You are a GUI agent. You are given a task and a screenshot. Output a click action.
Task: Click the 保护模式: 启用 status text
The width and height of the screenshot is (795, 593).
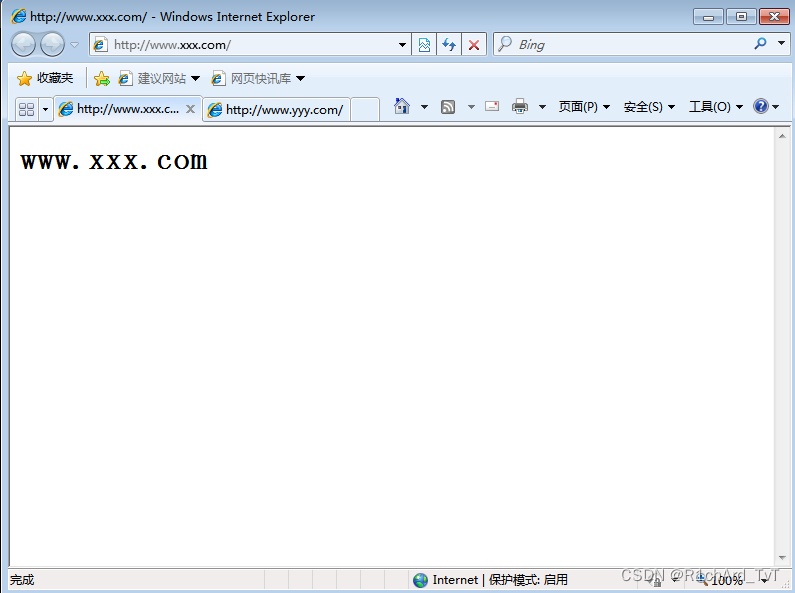pyautogui.click(x=528, y=580)
